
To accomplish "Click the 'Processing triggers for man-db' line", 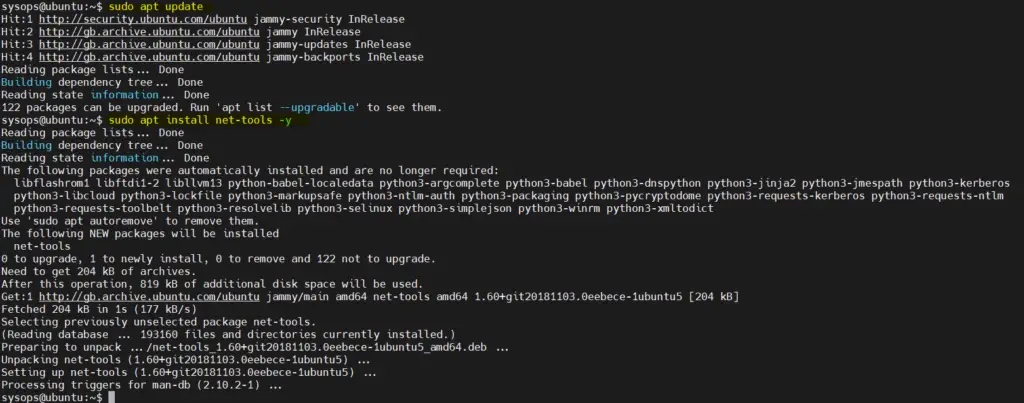I will coord(142,384).
